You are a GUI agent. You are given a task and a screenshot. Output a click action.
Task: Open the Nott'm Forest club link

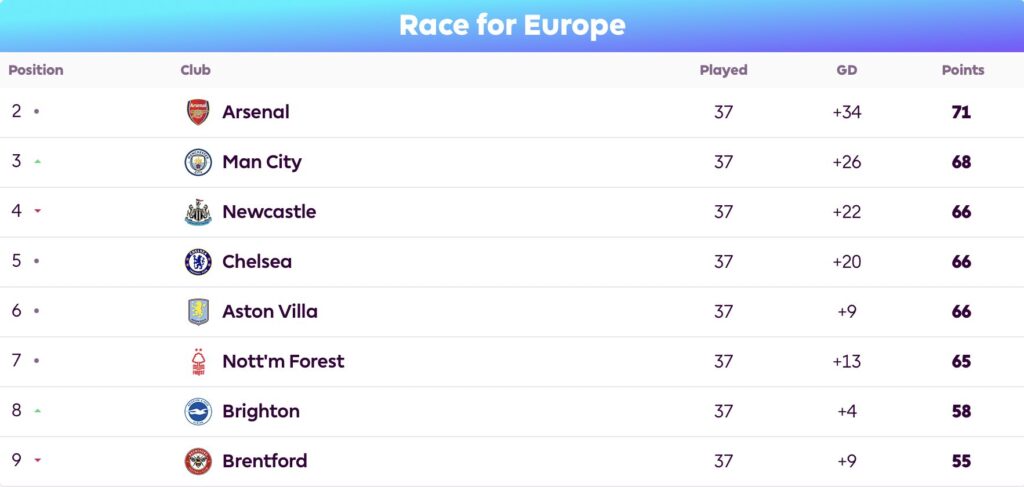point(283,362)
